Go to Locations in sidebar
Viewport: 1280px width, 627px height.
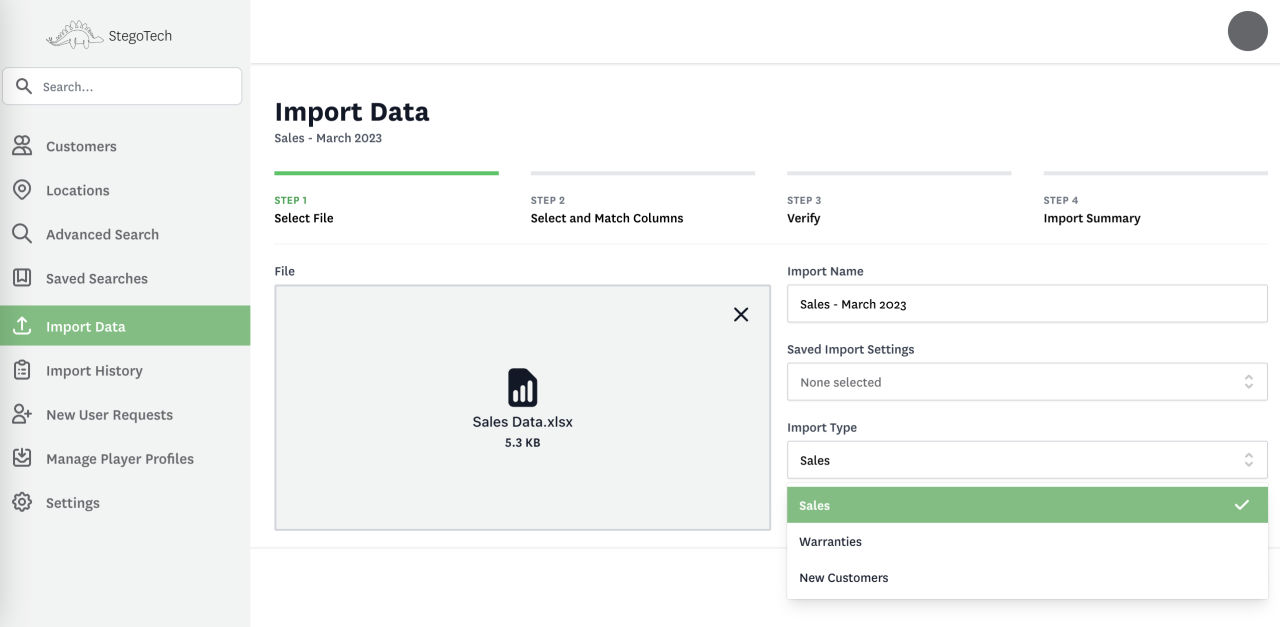click(x=125, y=190)
